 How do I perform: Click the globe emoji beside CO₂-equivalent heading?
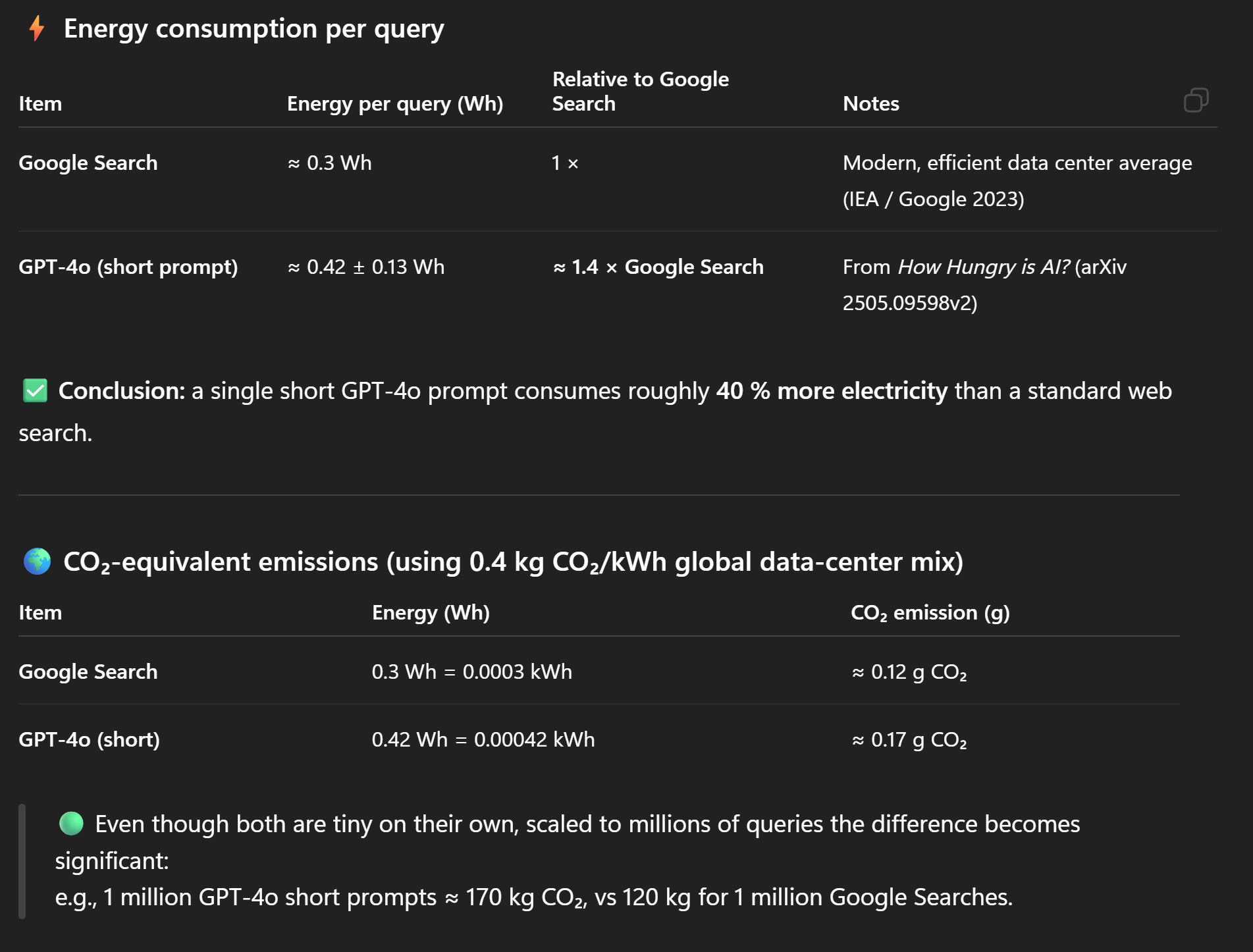37,561
